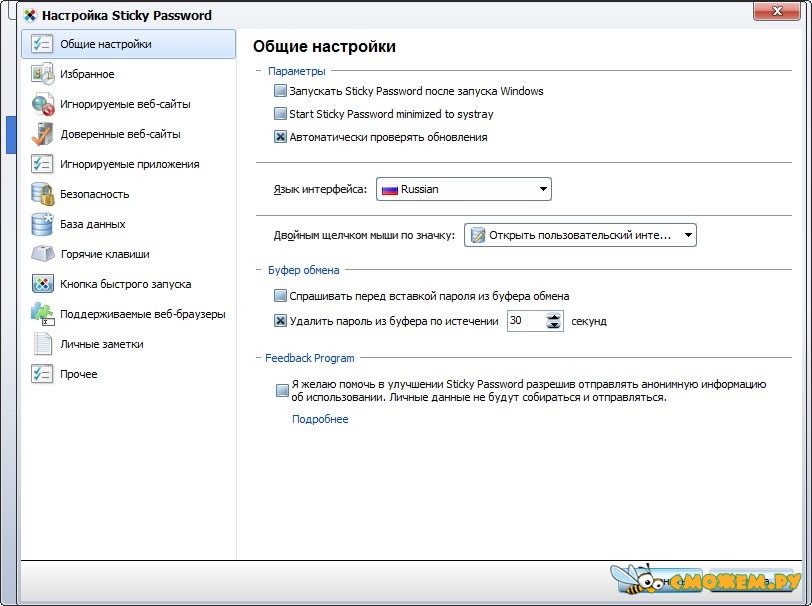Open Доверенные веб-сайты settings
This screenshot has width=812, height=606.
(x=128, y=134)
